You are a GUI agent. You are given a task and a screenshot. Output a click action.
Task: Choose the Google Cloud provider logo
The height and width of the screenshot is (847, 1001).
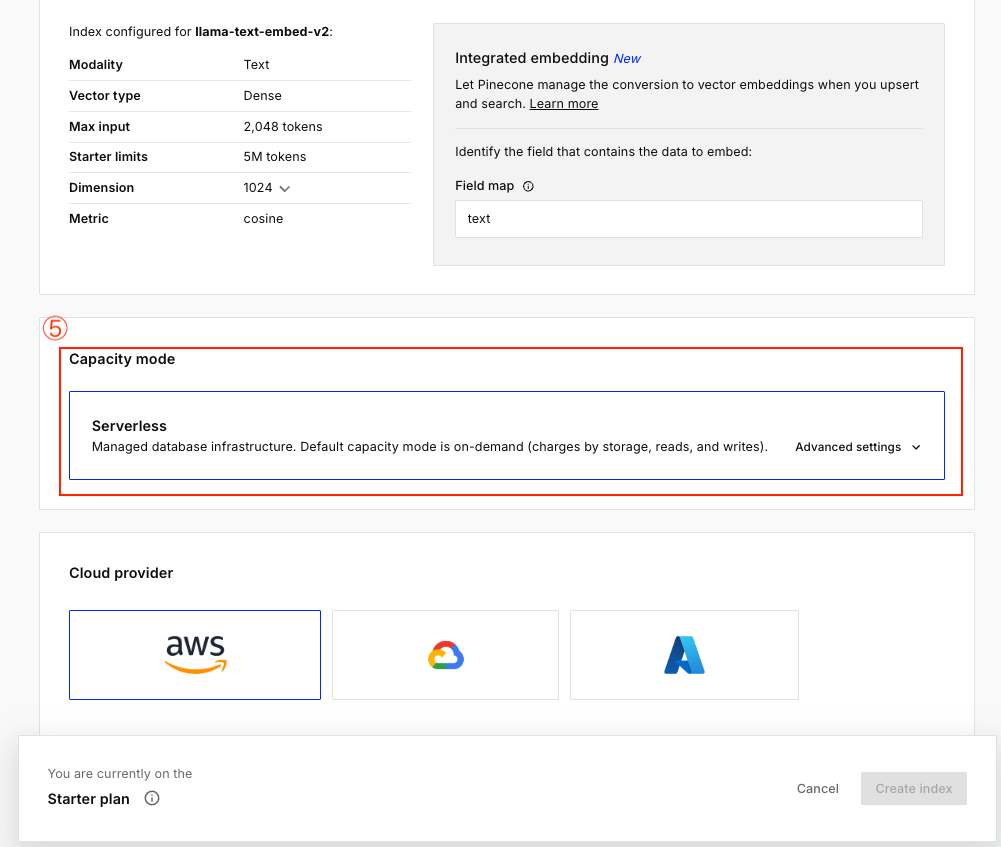445,655
